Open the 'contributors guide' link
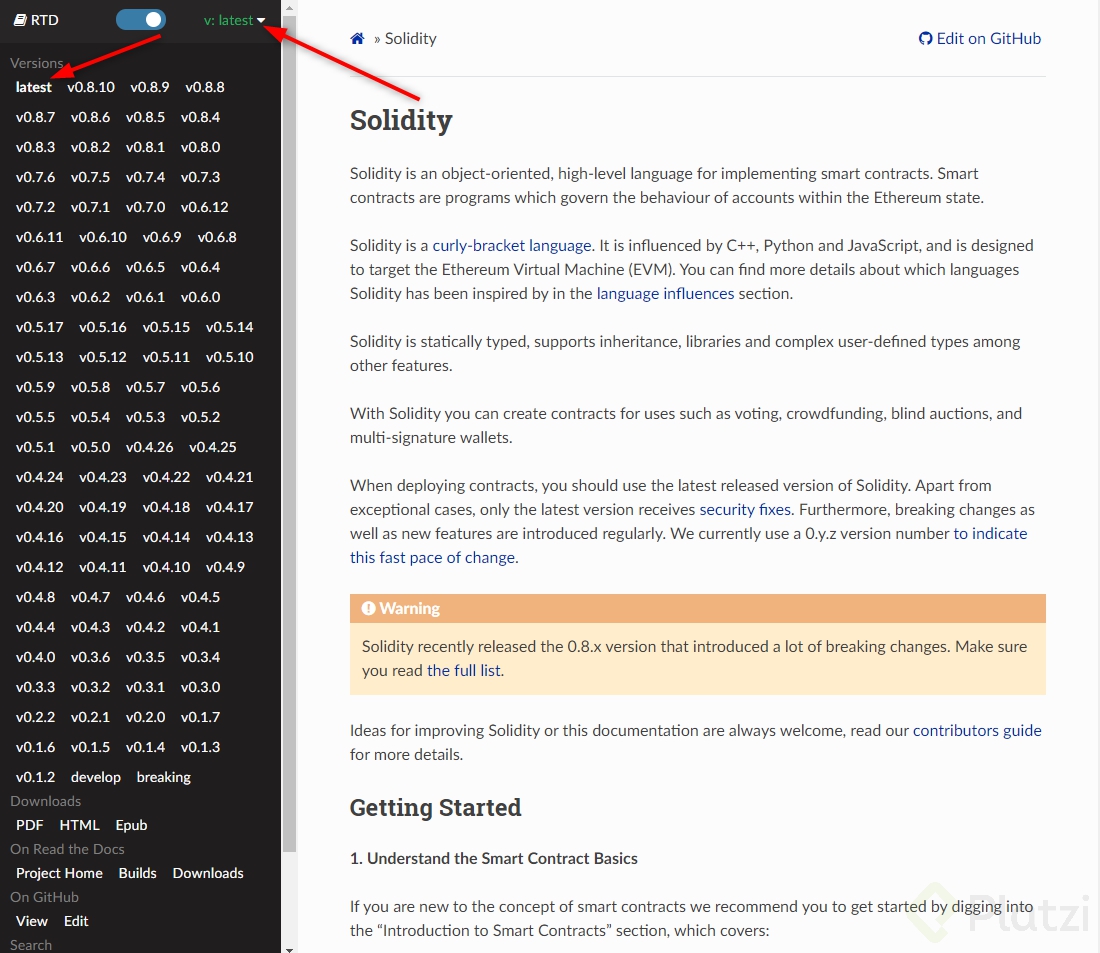Viewport: 1100px width, 953px height. (x=977, y=731)
